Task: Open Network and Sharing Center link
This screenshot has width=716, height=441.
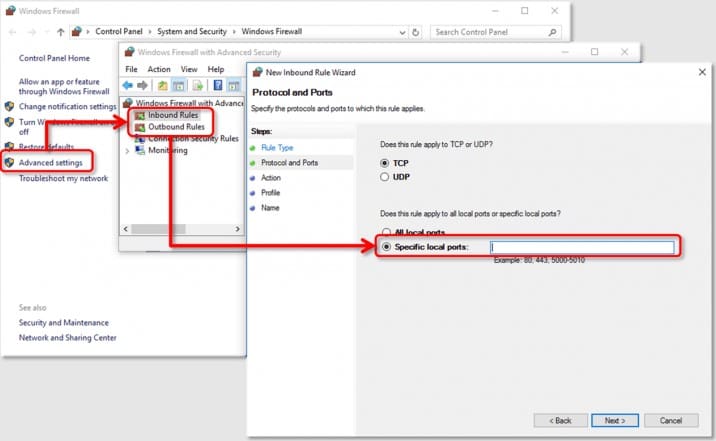Action: click(68, 338)
